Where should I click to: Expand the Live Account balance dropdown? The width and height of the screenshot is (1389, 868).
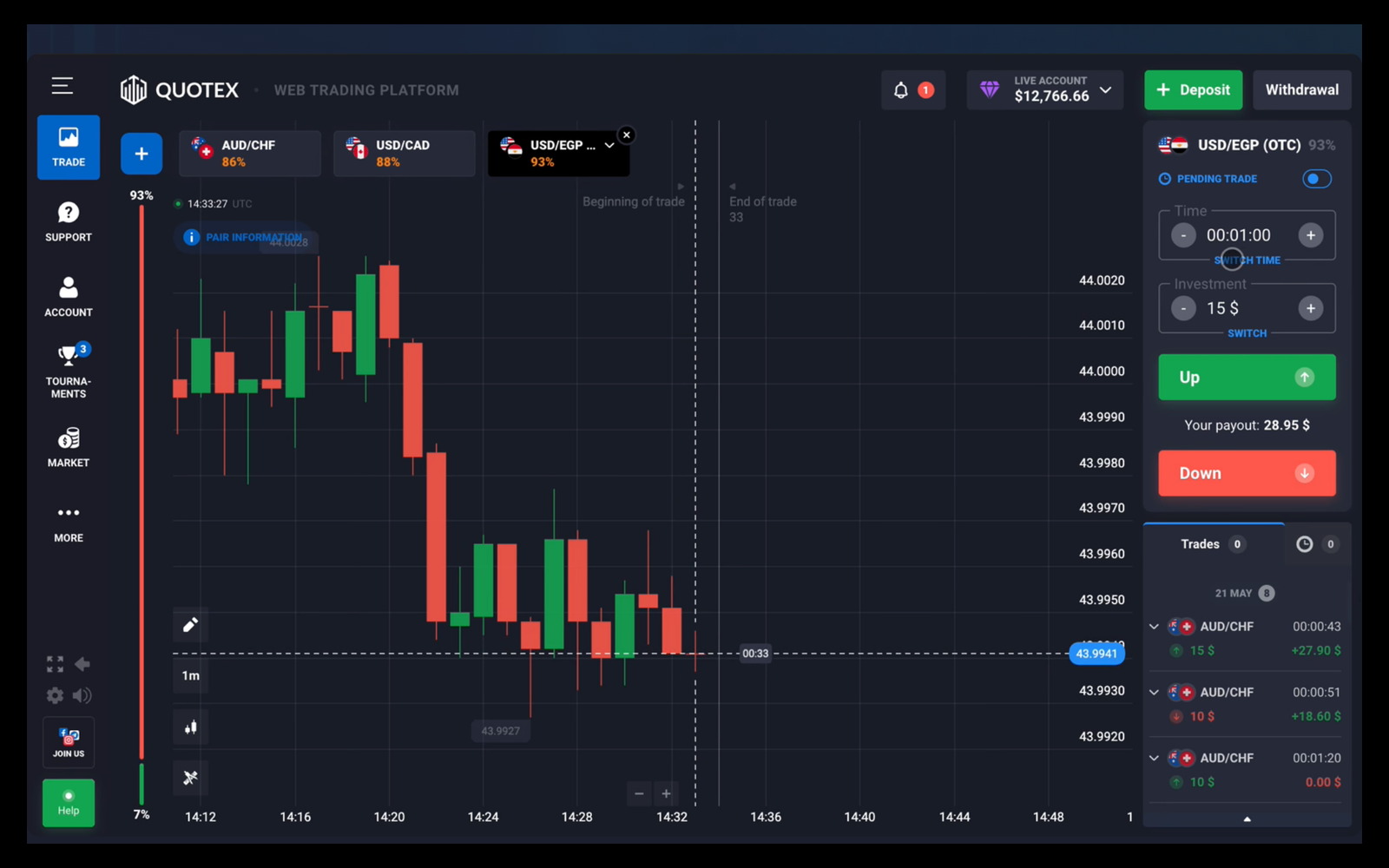click(x=1106, y=90)
